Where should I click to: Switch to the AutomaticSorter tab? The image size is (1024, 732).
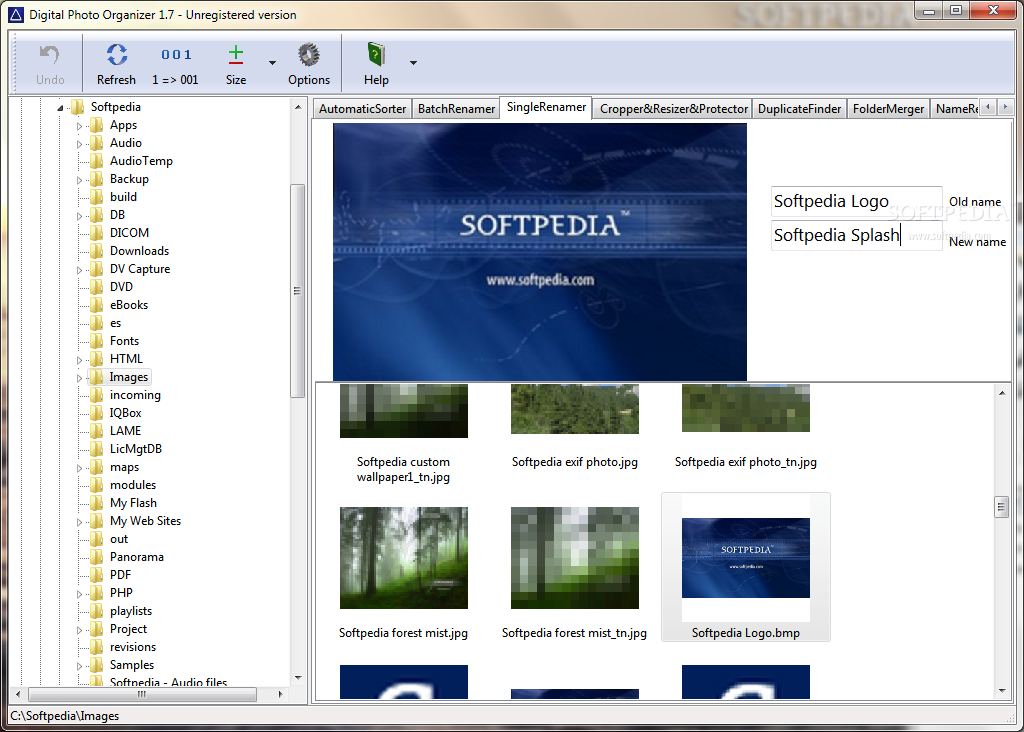[x=362, y=108]
